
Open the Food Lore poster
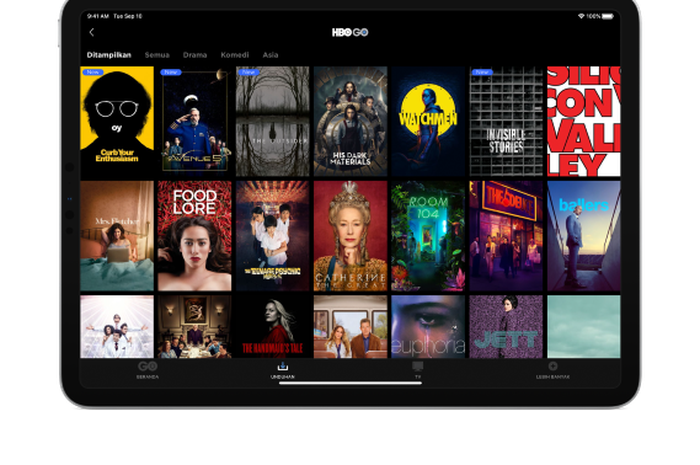(195, 236)
